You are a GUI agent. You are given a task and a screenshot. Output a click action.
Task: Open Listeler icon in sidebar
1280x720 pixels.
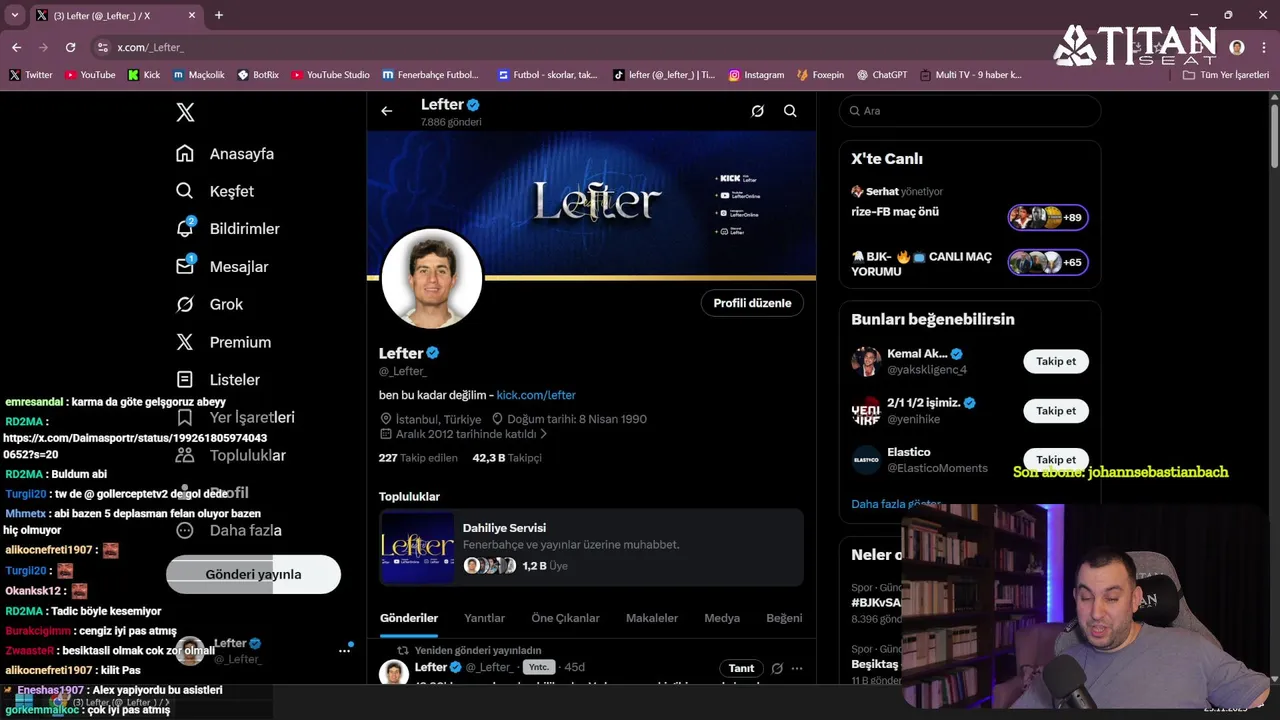click(x=184, y=380)
